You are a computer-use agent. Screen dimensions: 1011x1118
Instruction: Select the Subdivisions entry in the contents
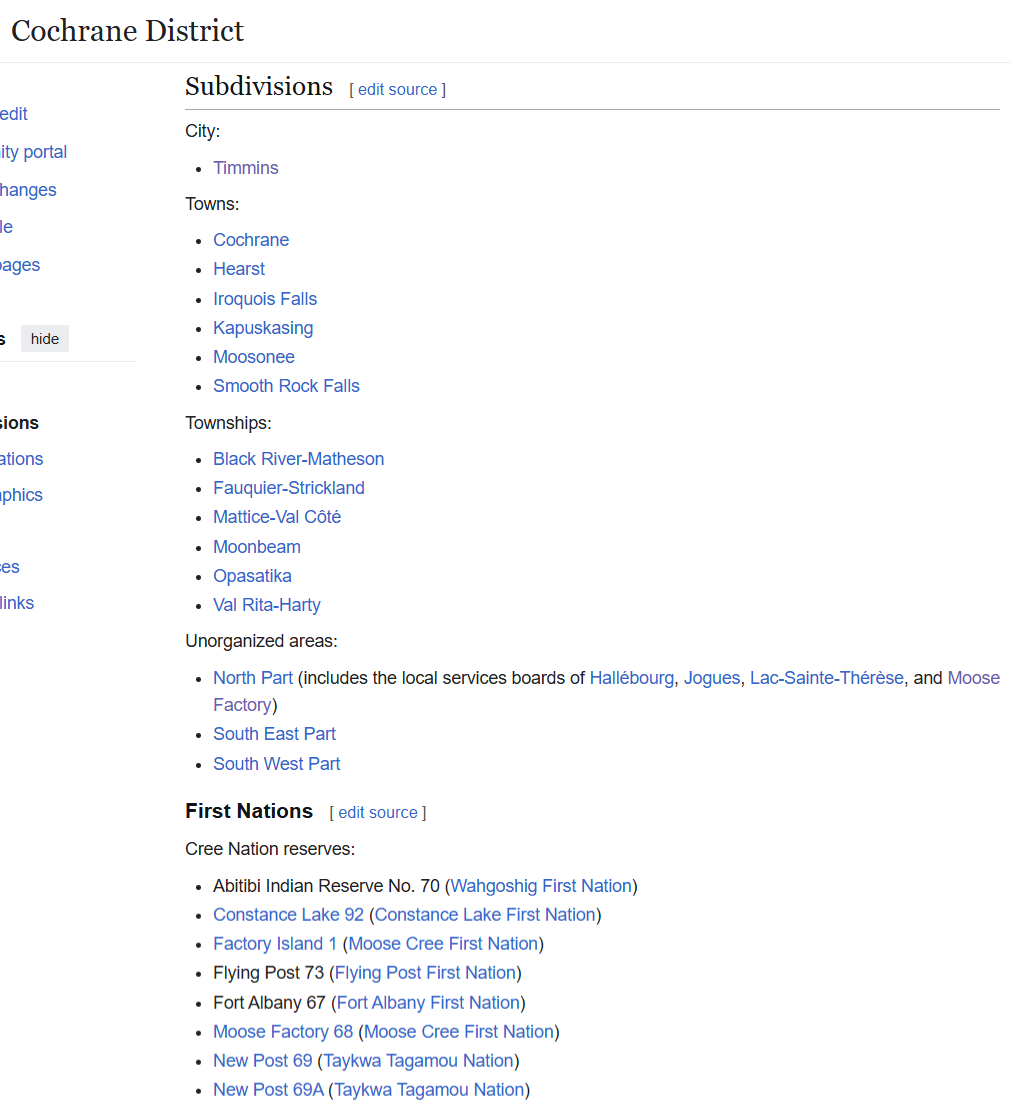click(19, 423)
